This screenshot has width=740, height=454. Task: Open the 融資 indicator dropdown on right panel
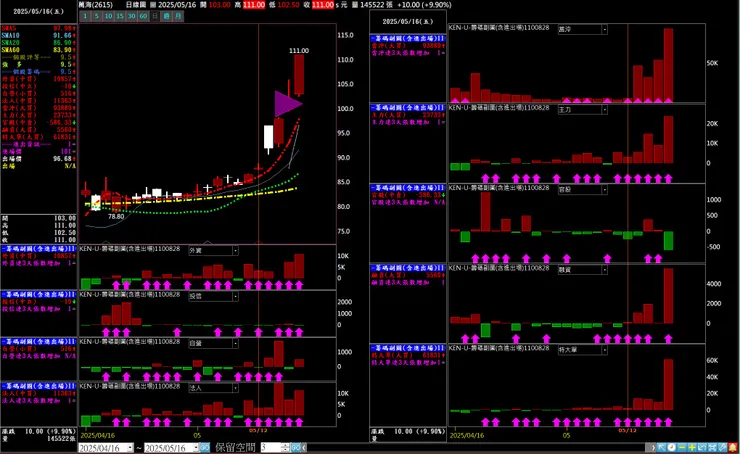[x=604, y=270]
